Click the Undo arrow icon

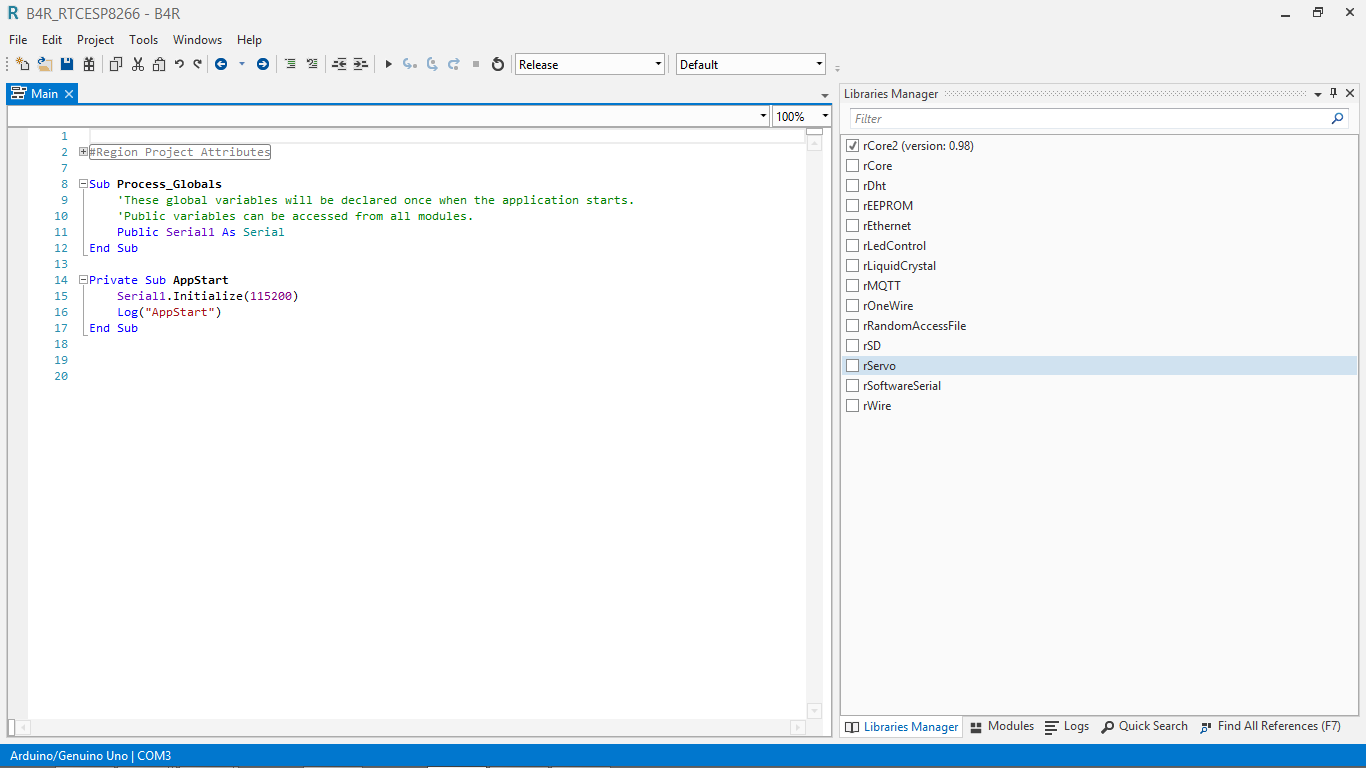tap(179, 64)
